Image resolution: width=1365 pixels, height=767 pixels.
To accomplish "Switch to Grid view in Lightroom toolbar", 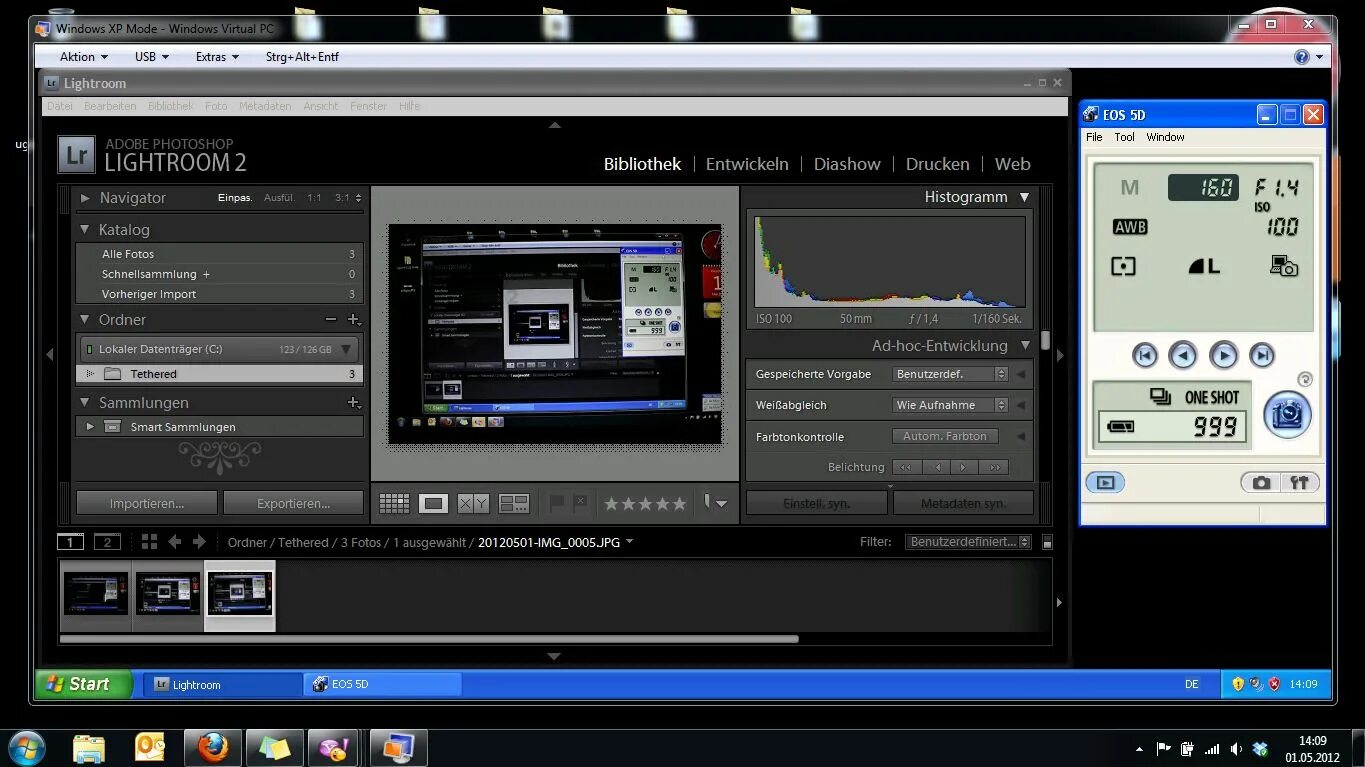I will tap(394, 504).
